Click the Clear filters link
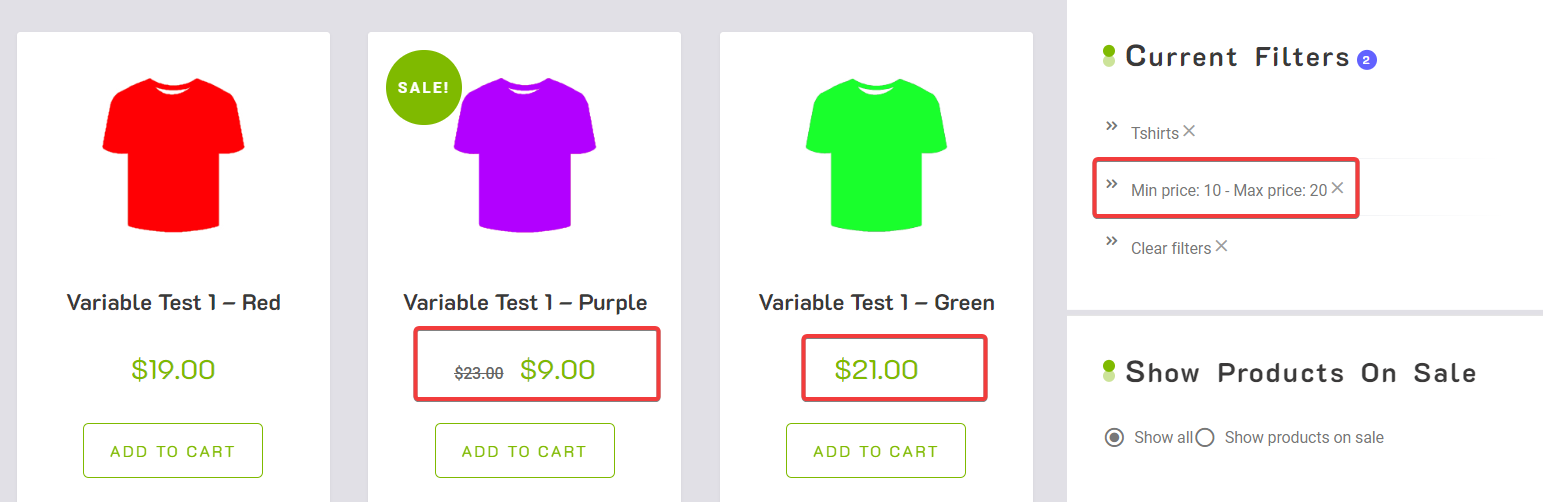 1171,248
